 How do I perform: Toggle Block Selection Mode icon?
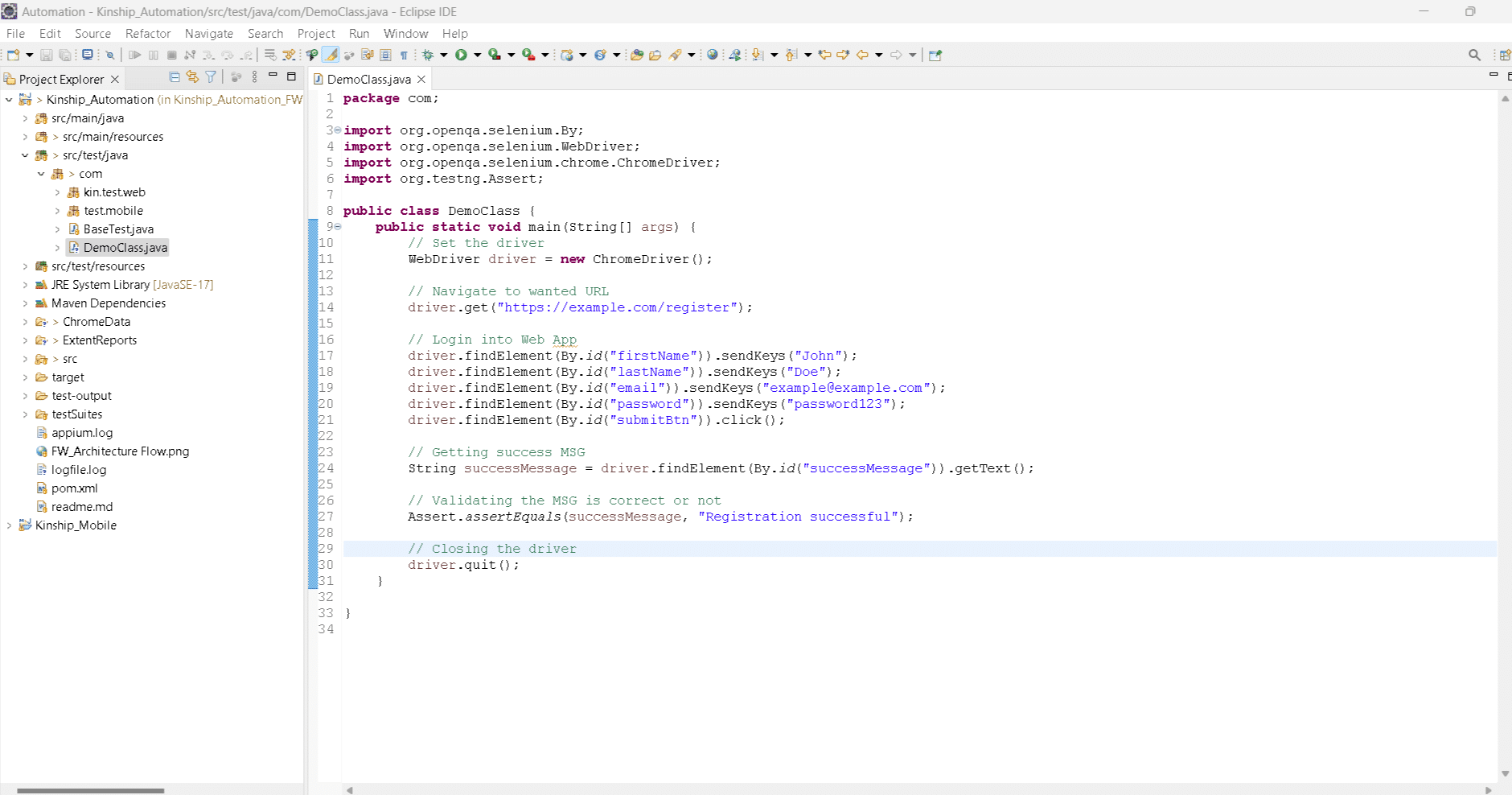[385, 55]
